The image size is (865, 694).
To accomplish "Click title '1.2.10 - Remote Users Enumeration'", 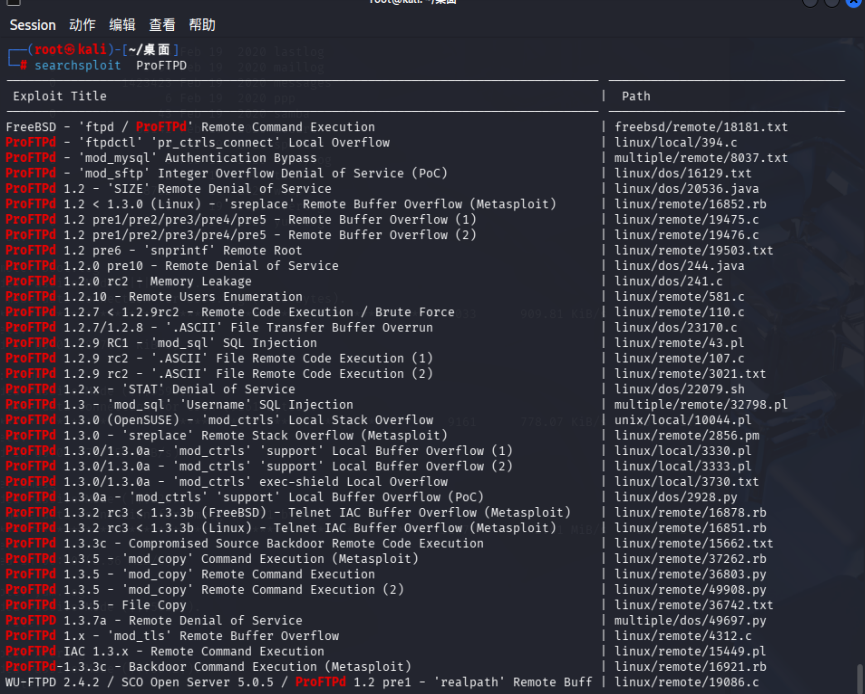I will (x=183, y=297).
